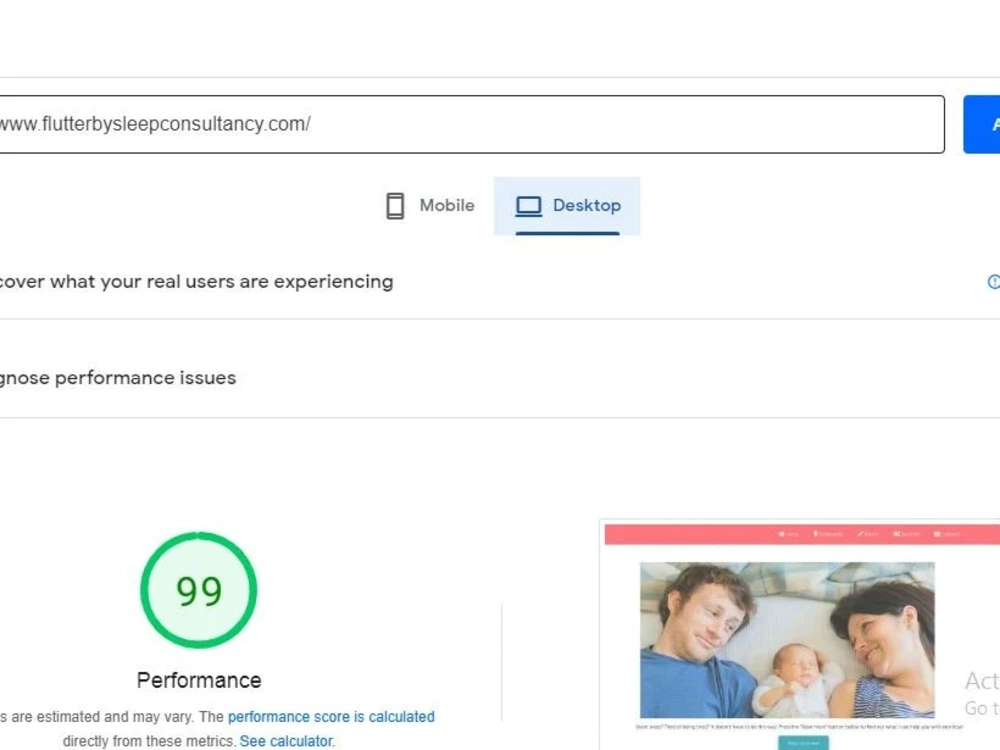Click the pink navigation bar in preview
1000x750 pixels.
pyautogui.click(x=802, y=534)
